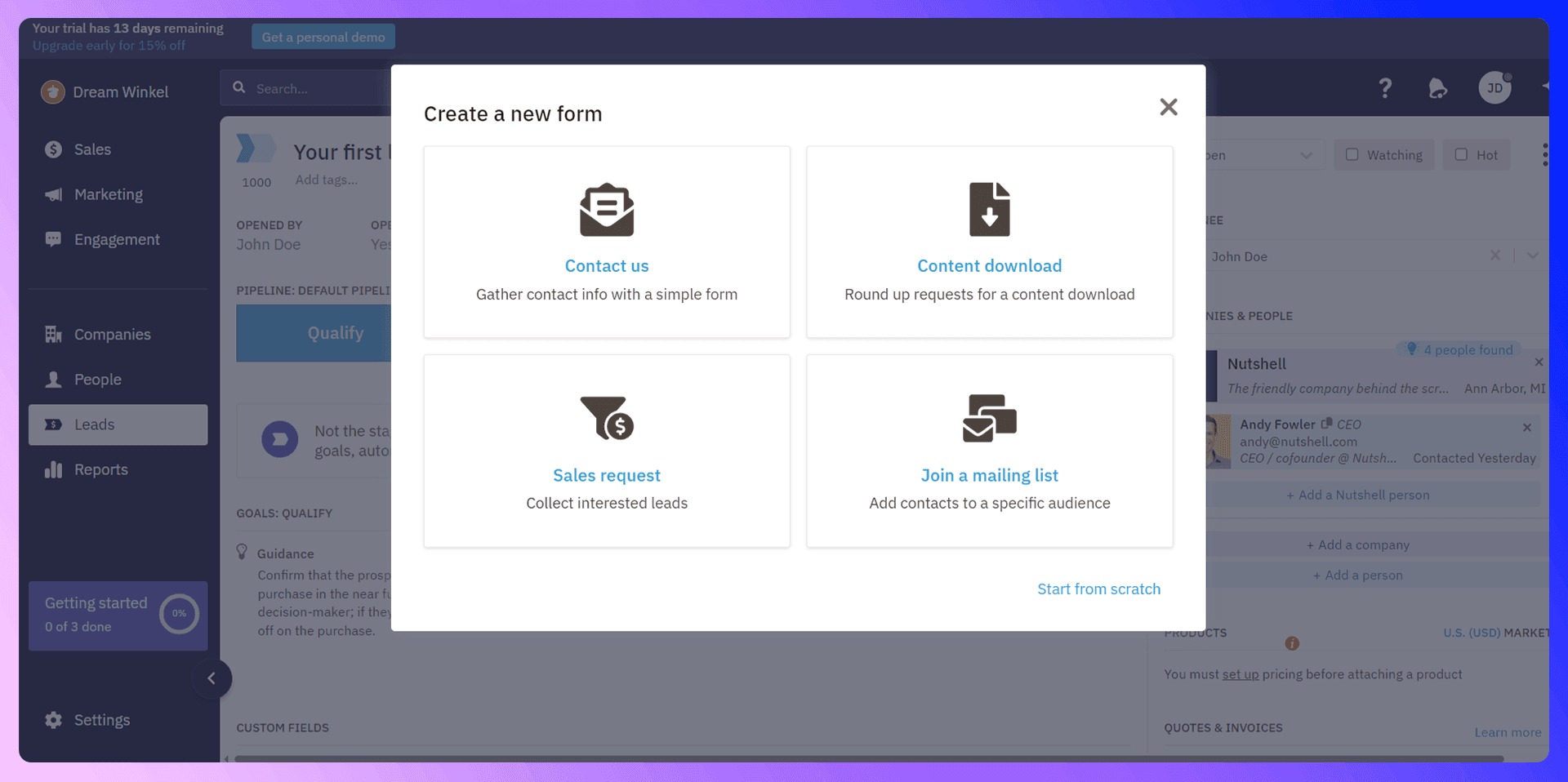The height and width of the screenshot is (782, 1568).
Task: Clear John Doe from assignee field
Action: point(1494,255)
